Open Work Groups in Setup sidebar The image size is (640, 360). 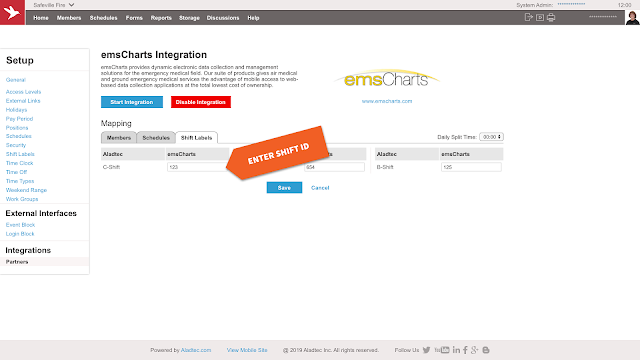click(22, 199)
